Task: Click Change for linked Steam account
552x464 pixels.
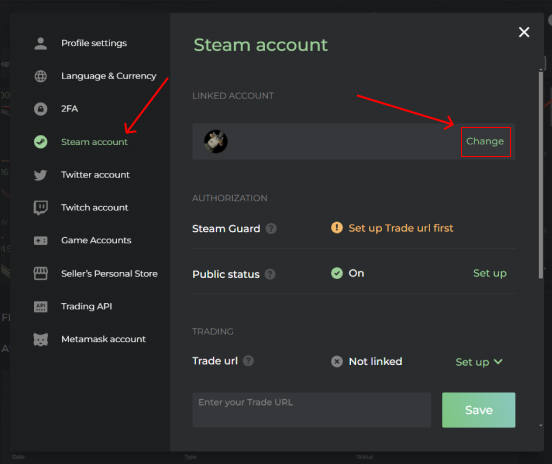Action: click(485, 141)
